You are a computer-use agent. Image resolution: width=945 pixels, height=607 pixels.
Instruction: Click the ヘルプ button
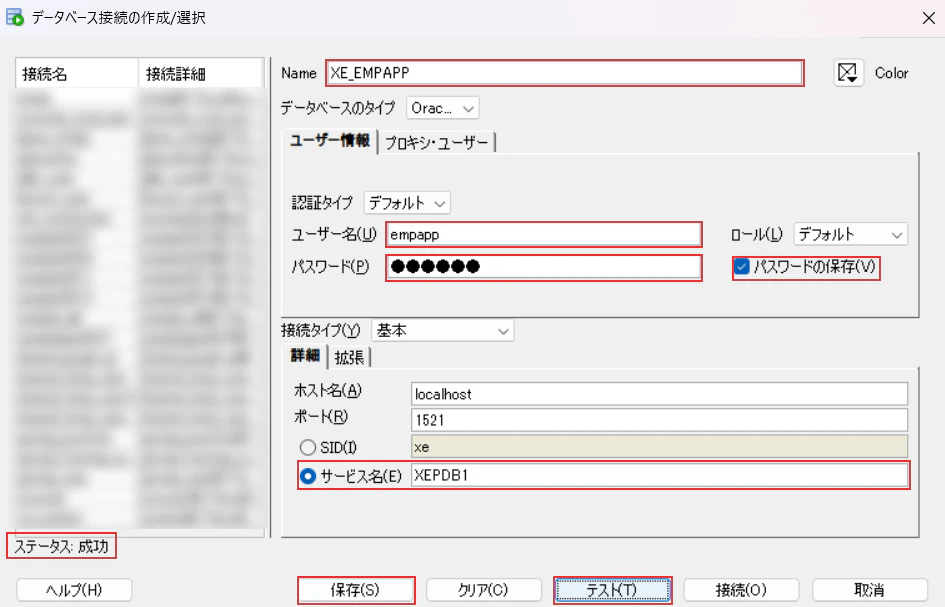[74, 590]
